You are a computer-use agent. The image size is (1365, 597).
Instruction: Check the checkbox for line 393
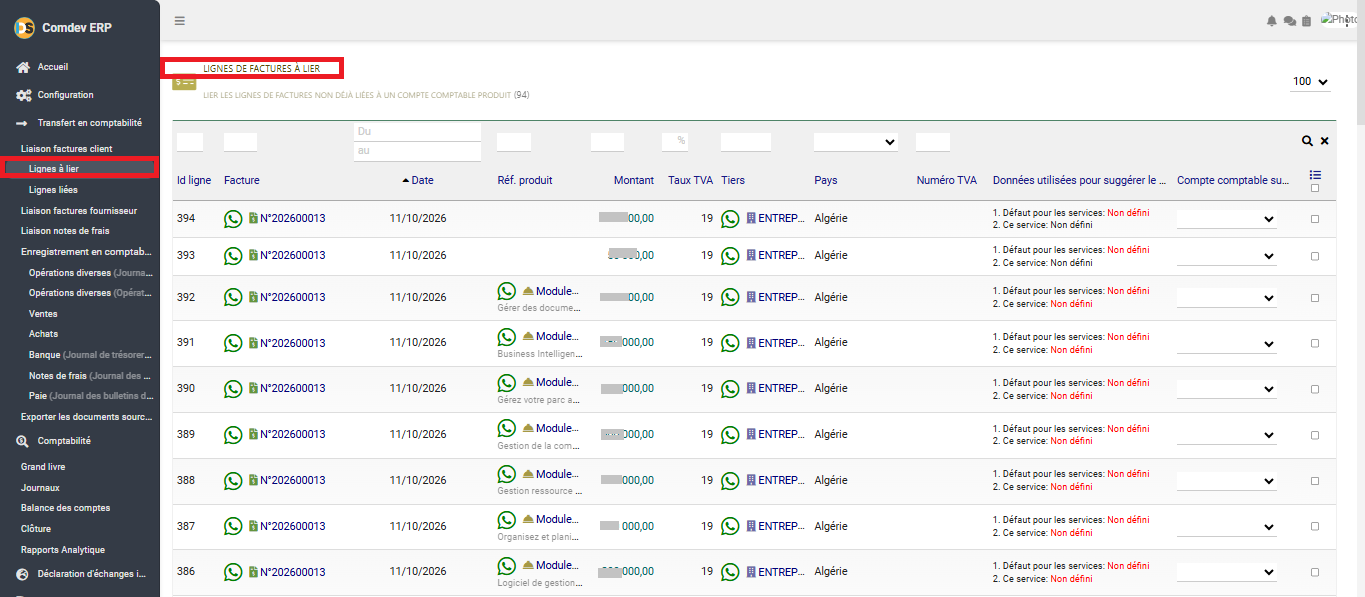[x=1315, y=256]
